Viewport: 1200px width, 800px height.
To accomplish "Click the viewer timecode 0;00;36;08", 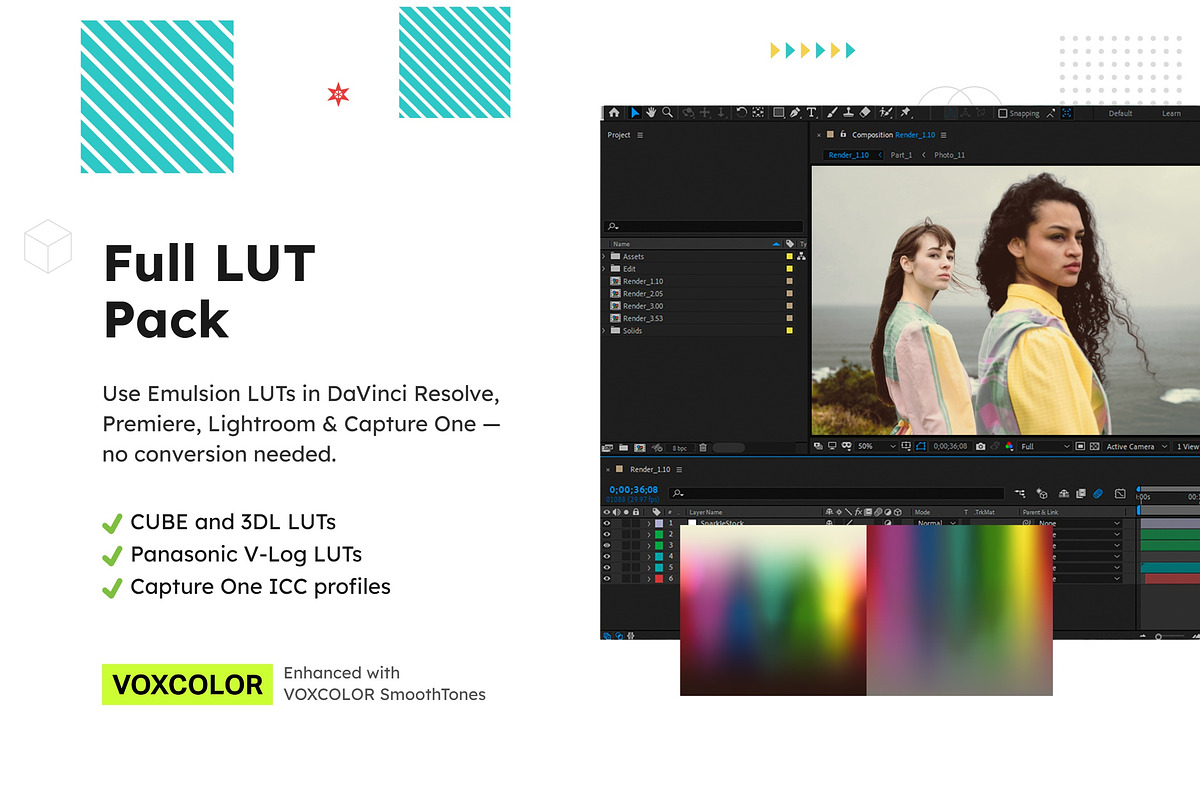I will click(x=950, y=447).
